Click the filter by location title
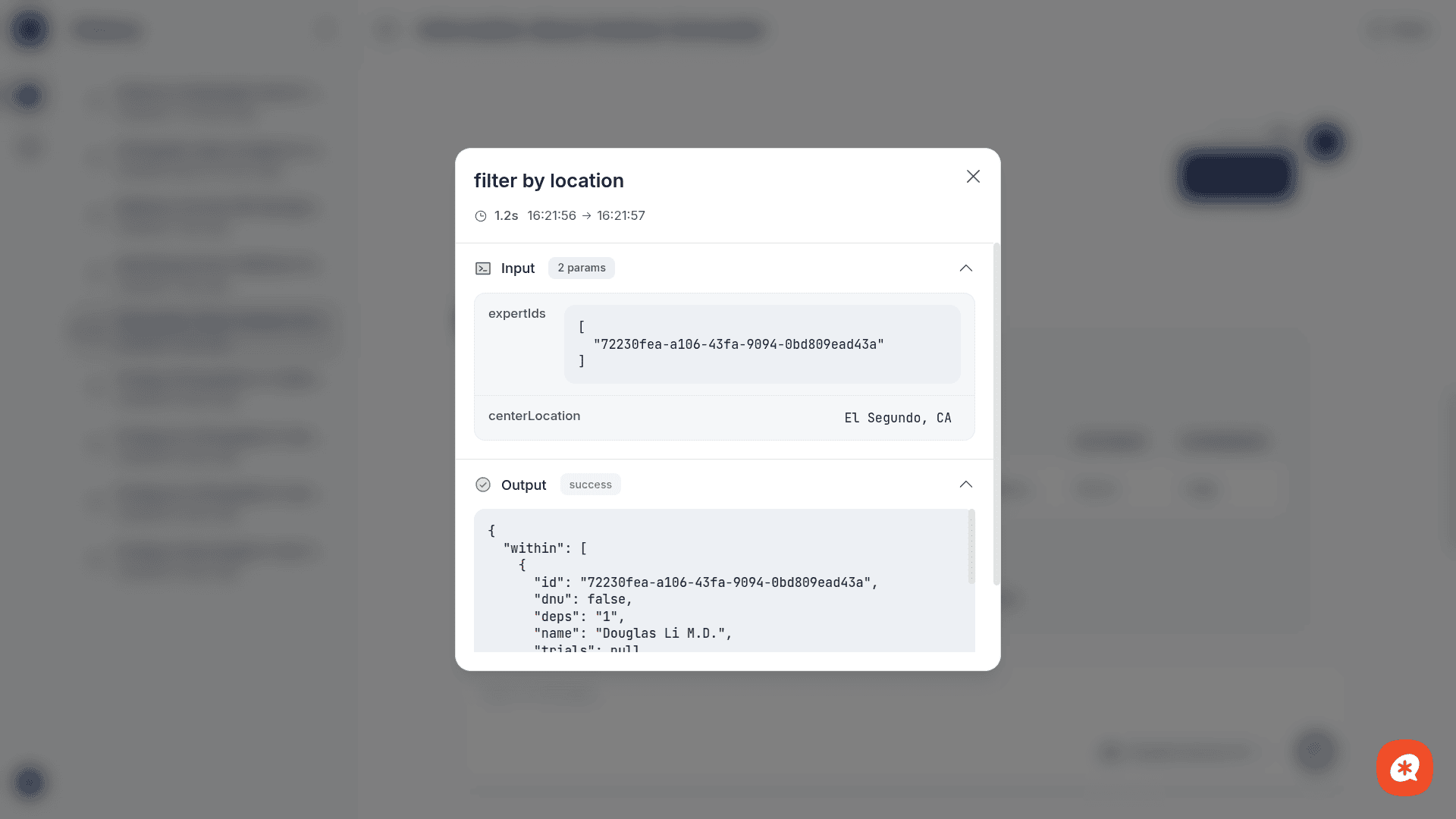The height and width of the screenshot is (819, 1456). 549,180
